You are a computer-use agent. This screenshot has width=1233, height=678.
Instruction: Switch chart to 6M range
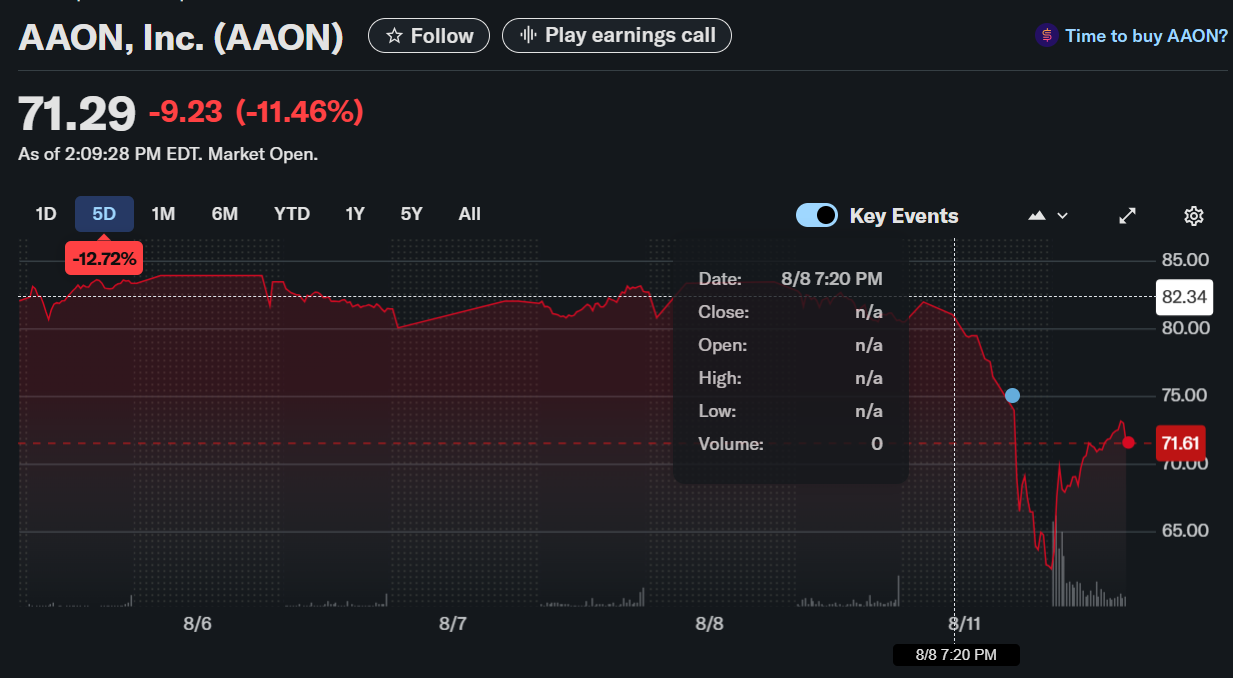coord(225,214)
